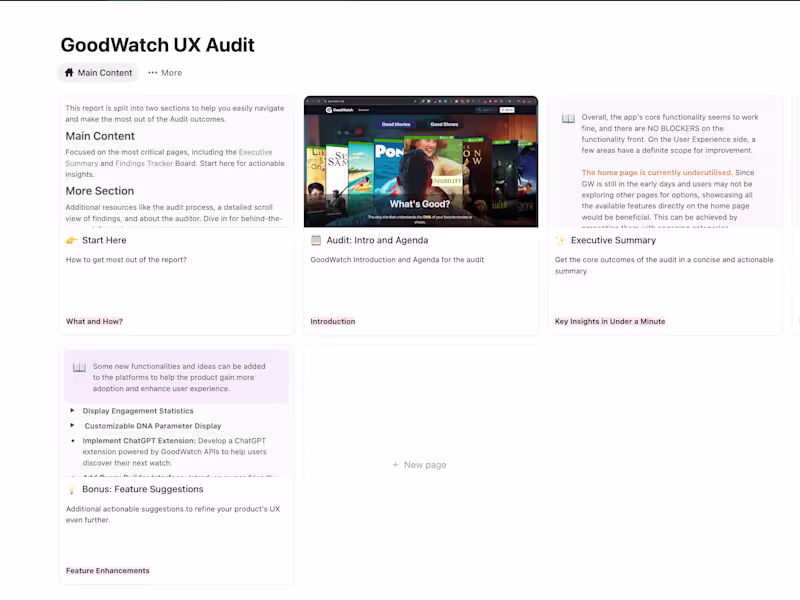Click the home icon beside Main Content
Viewport: 800px width, 600px height.
(69, 72)
